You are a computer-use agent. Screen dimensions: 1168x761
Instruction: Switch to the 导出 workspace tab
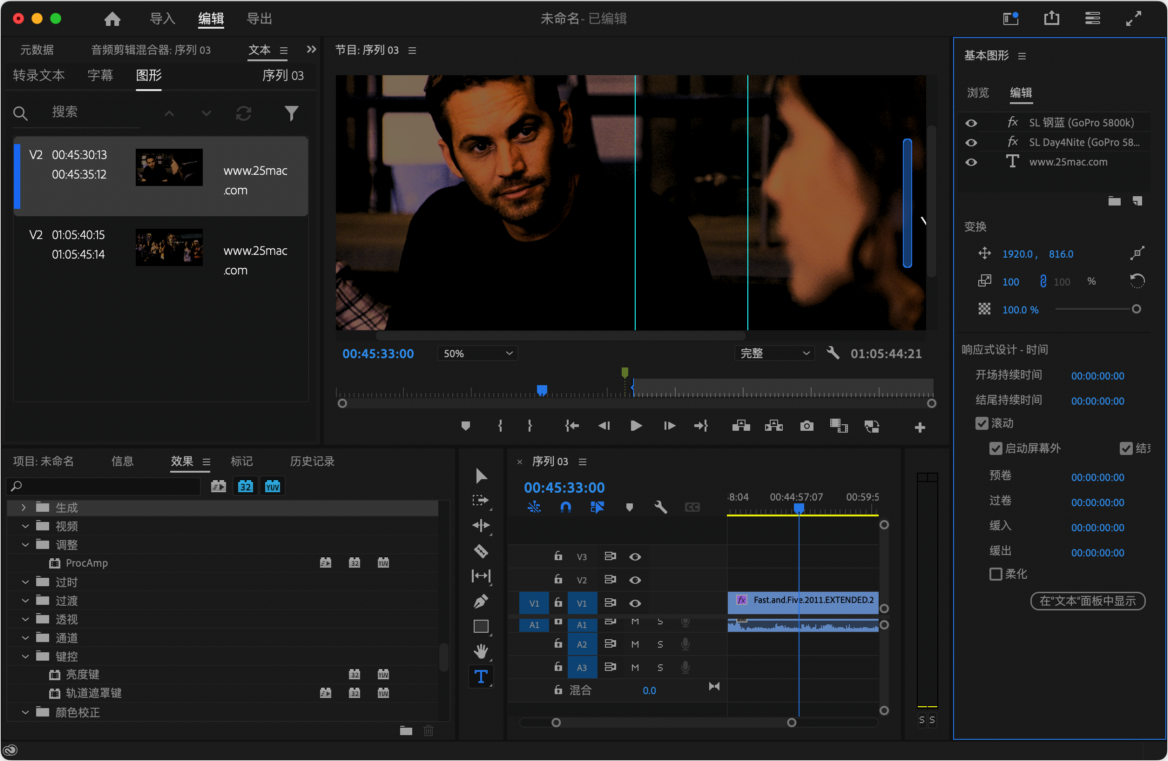tap(259, 19)
